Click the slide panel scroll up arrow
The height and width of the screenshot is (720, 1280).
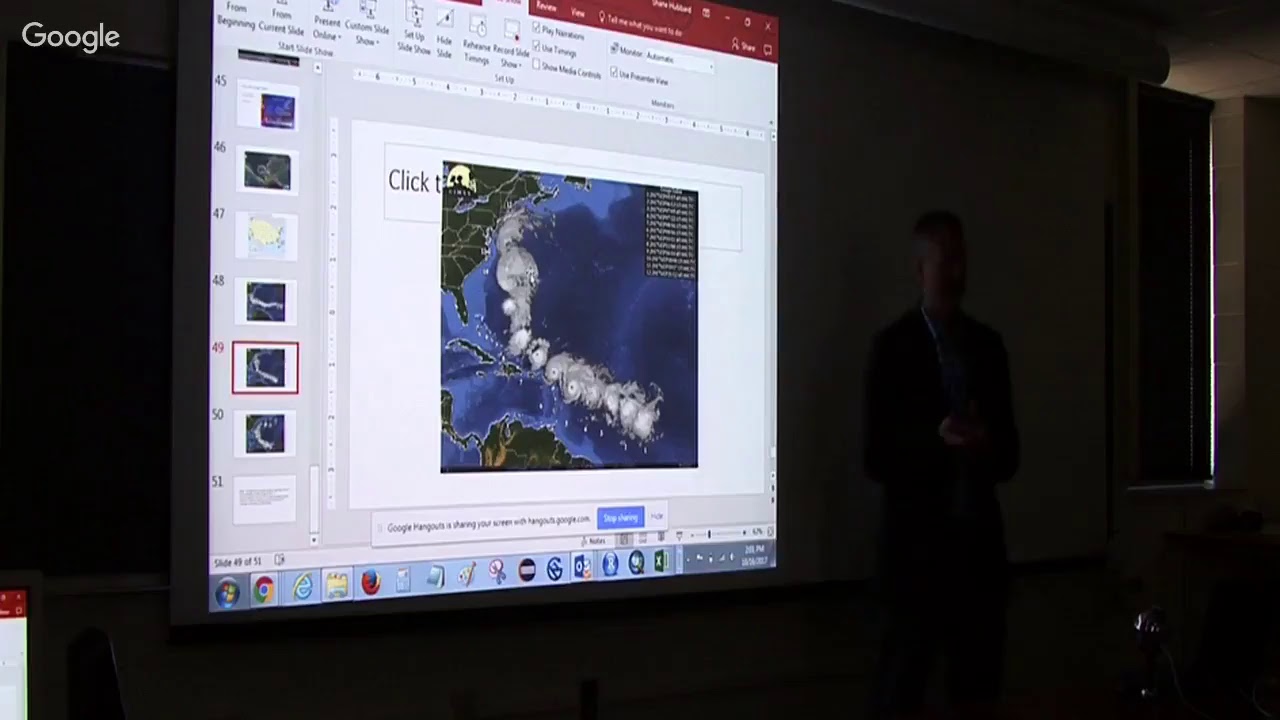pyautogui.click(x=318, y=68)
